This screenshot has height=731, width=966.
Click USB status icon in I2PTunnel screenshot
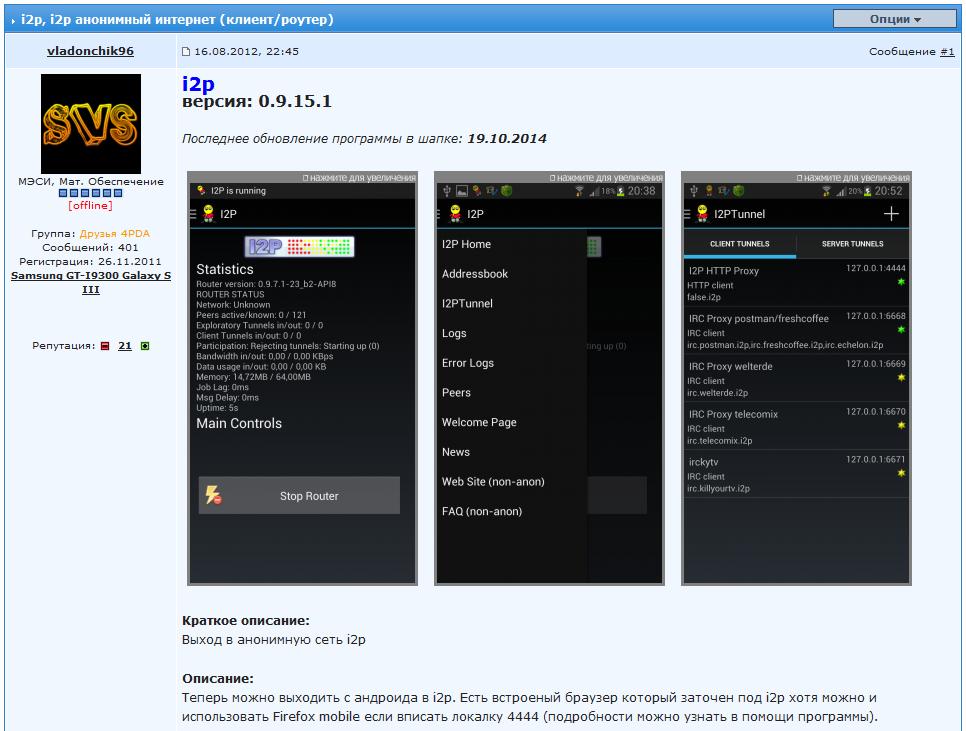[694, 191]
